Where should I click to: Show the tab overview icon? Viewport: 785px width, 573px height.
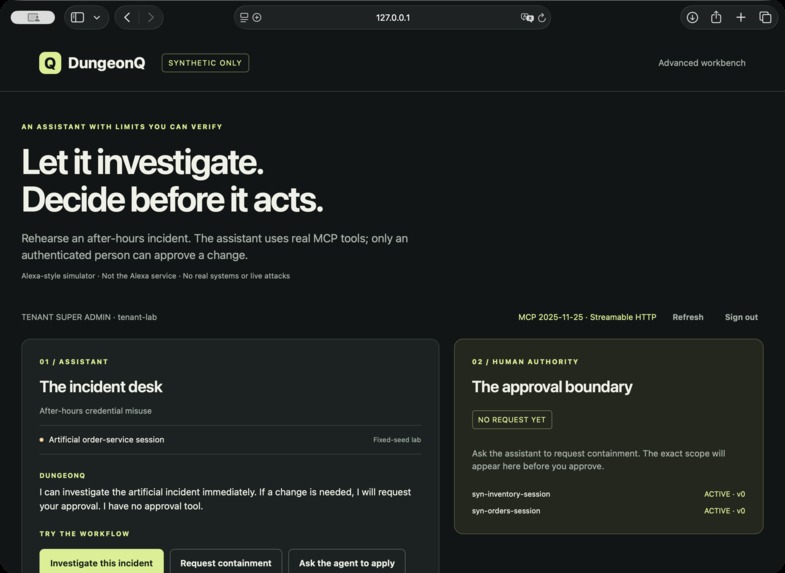click(765, 18)
